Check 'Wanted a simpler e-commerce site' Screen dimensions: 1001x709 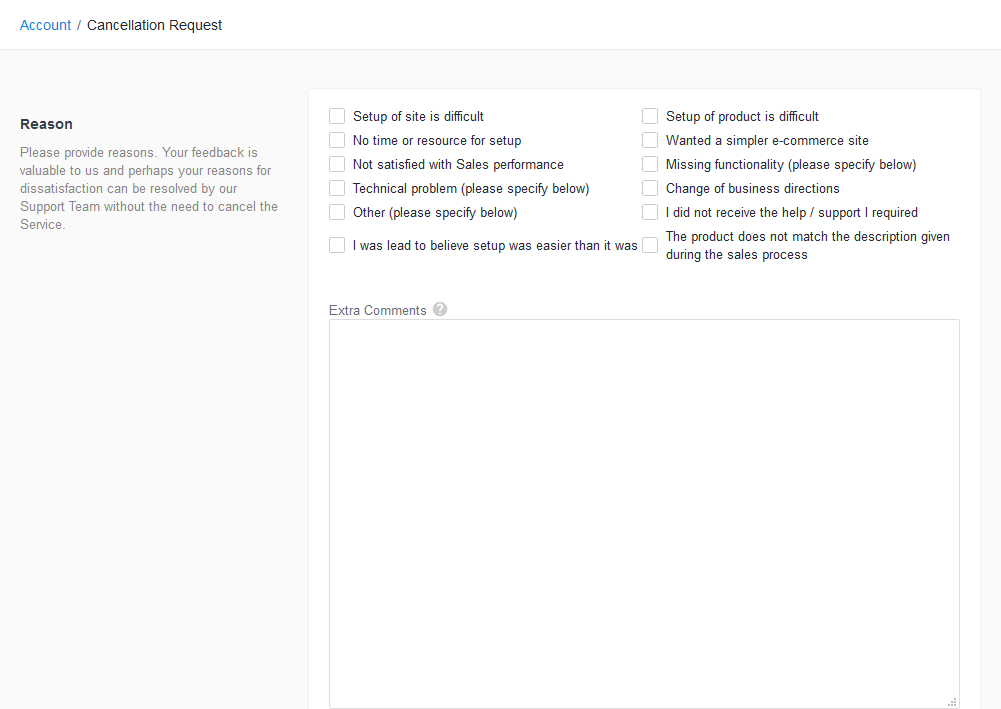click(x=650, y=140)
